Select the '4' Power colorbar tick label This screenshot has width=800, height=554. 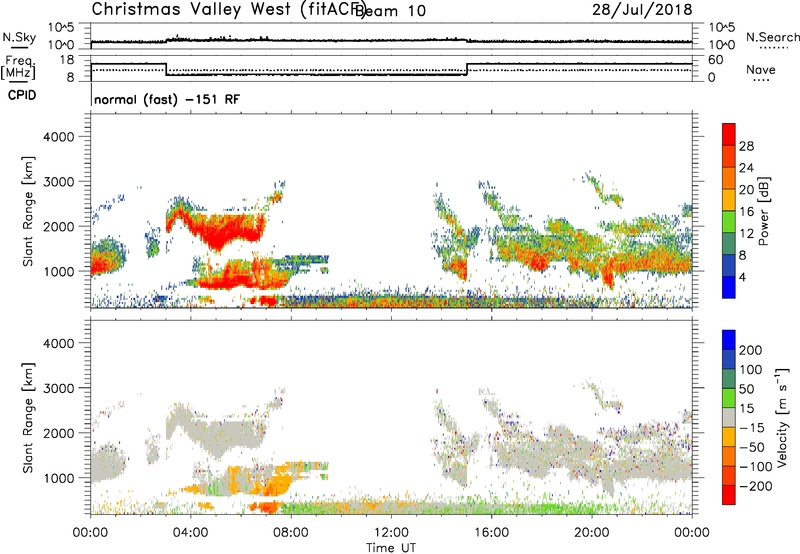pos(742,277)
